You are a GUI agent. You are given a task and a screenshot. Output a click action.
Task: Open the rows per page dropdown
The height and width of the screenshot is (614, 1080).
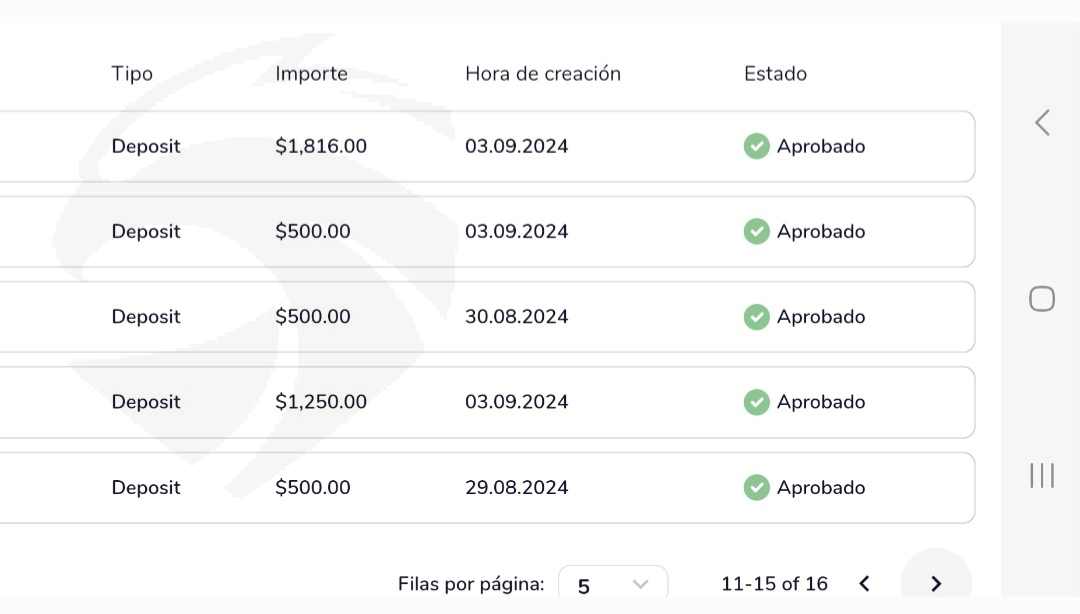[x=612, y=585]
